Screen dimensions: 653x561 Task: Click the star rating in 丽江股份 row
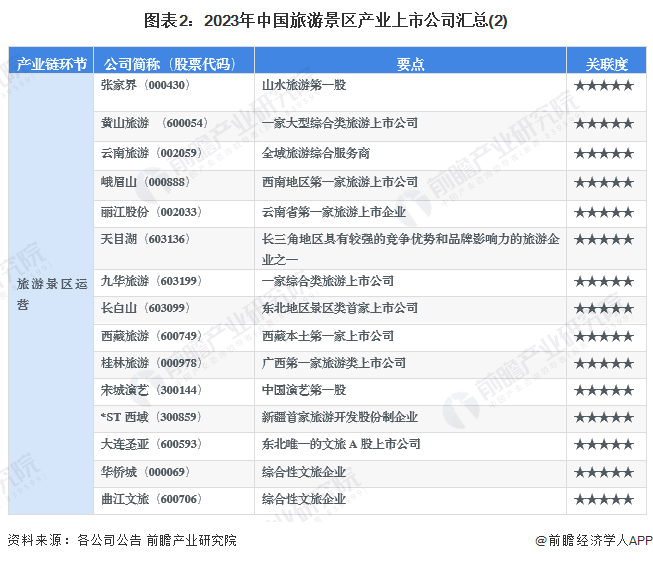604,212
